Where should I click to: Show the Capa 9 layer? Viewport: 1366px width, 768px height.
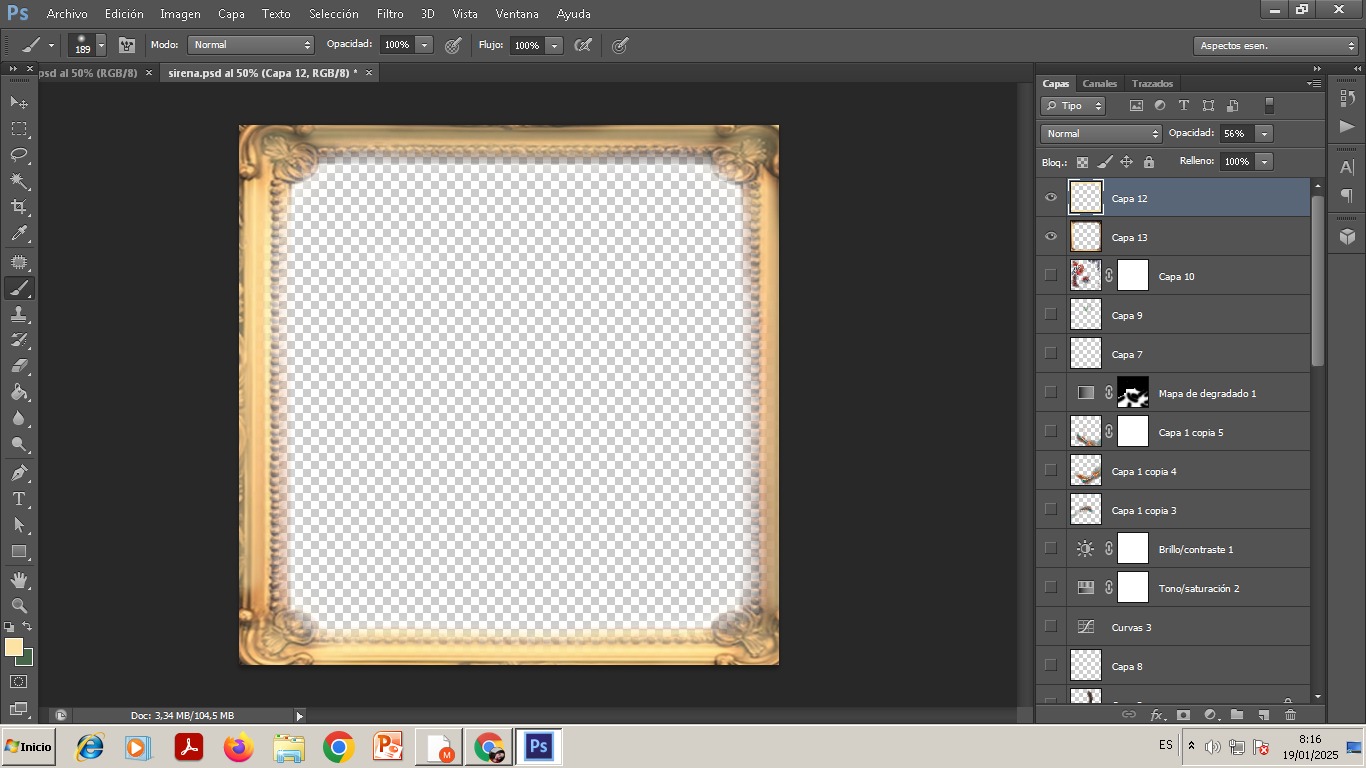(1050, 314)
